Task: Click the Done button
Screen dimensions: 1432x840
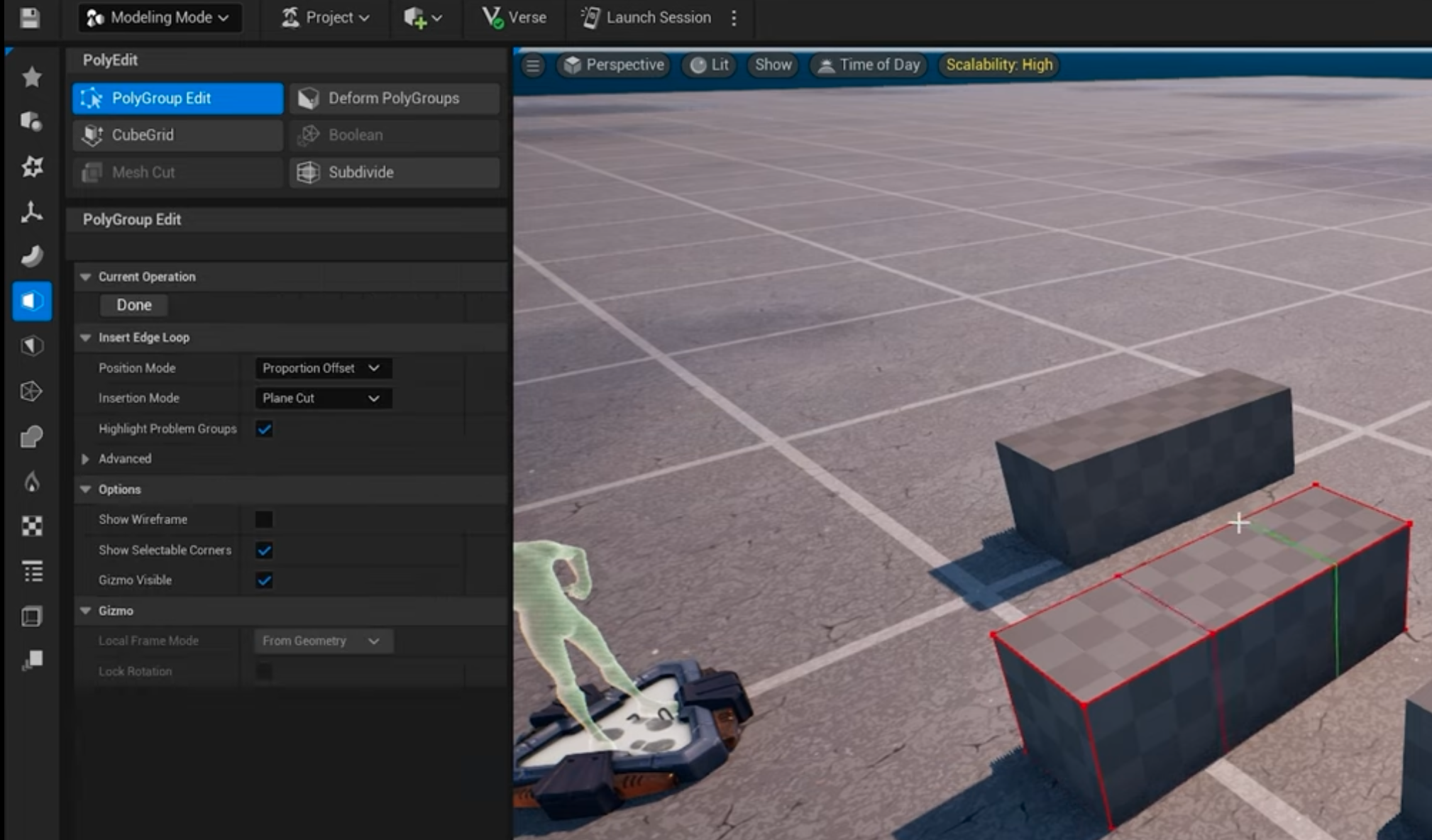Action: (x=134, y=305)
